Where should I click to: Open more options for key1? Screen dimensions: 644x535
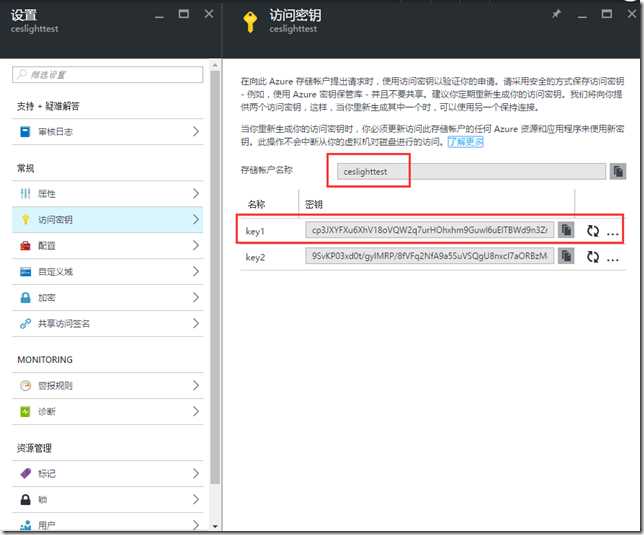[613, 234]
